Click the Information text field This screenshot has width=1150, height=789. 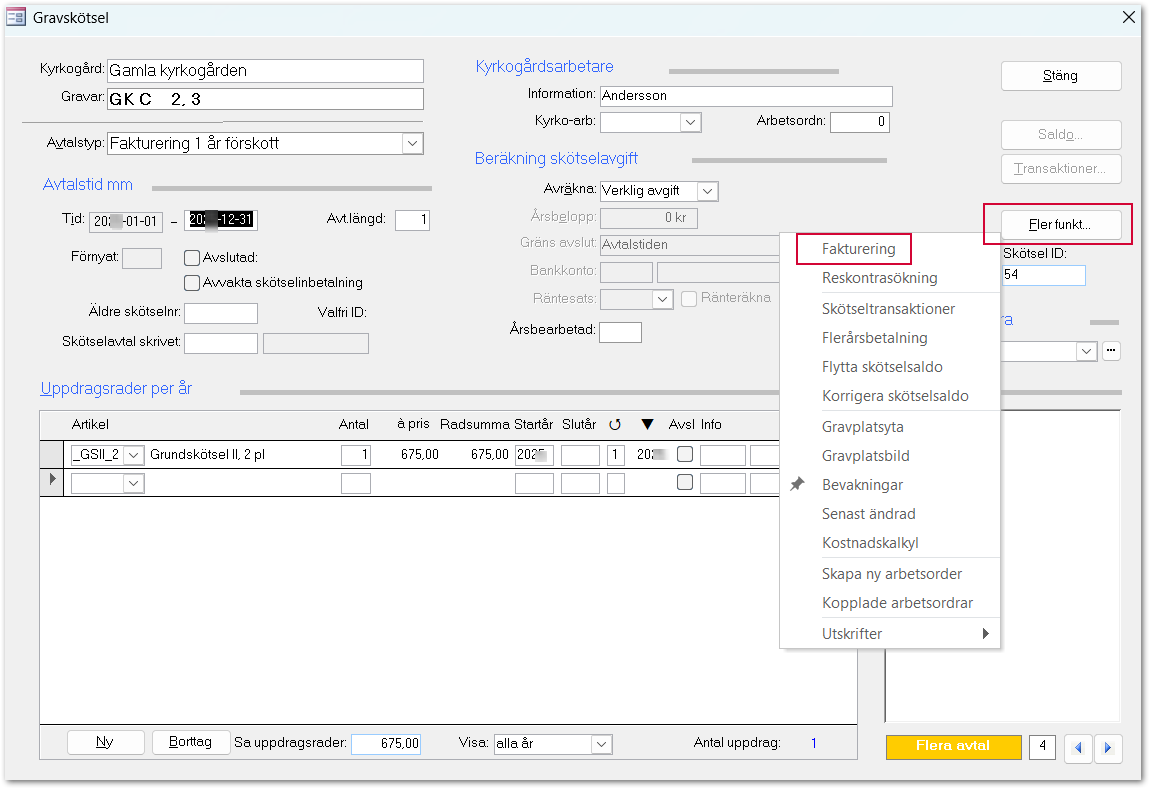click(744, 96)
